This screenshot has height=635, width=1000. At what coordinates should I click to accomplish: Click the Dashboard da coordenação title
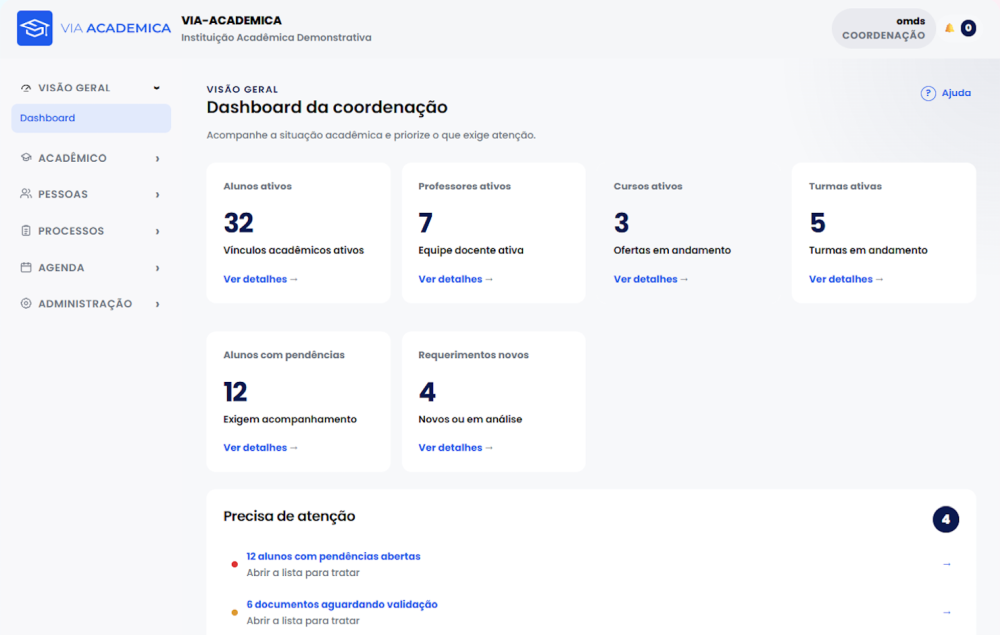[327, 107]
